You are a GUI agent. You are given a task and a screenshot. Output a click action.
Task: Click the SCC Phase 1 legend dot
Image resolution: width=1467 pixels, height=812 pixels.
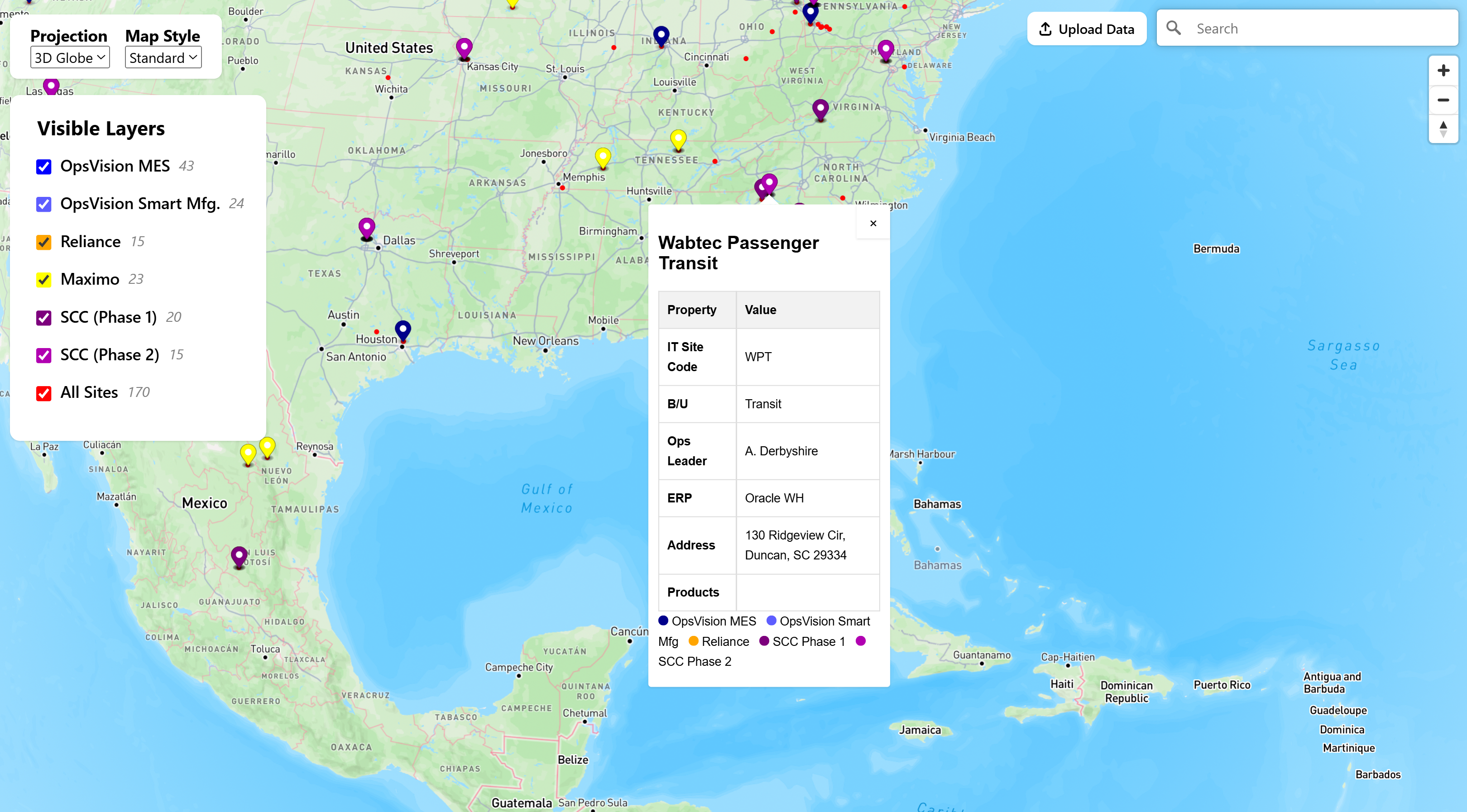764,641
